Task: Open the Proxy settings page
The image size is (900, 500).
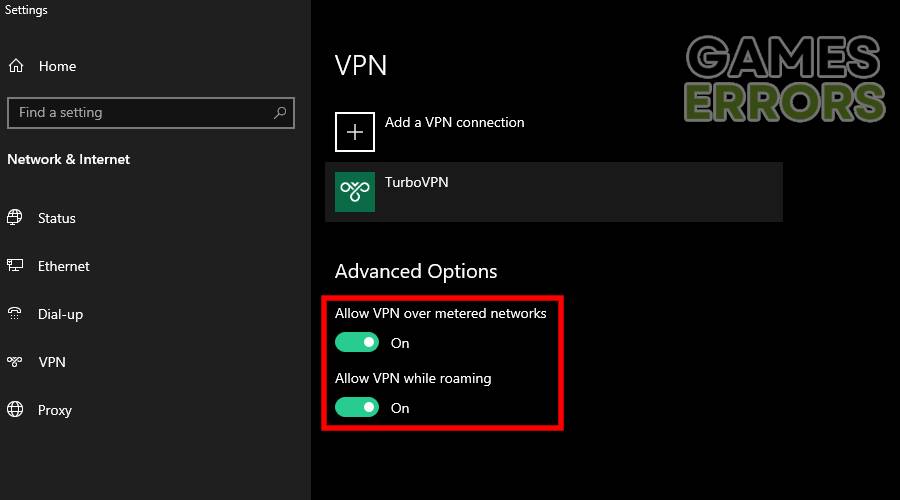Action: pyautogui.click(x=55, y=410)
